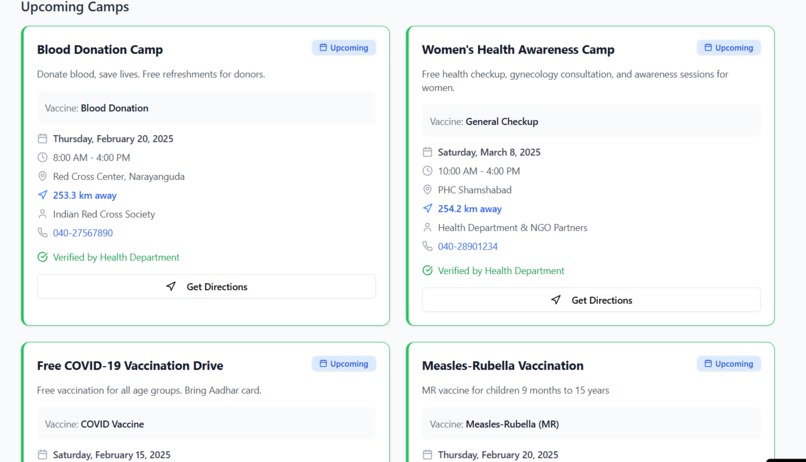Click the text Health Department & NGO Partners

(x=512, y=228)
